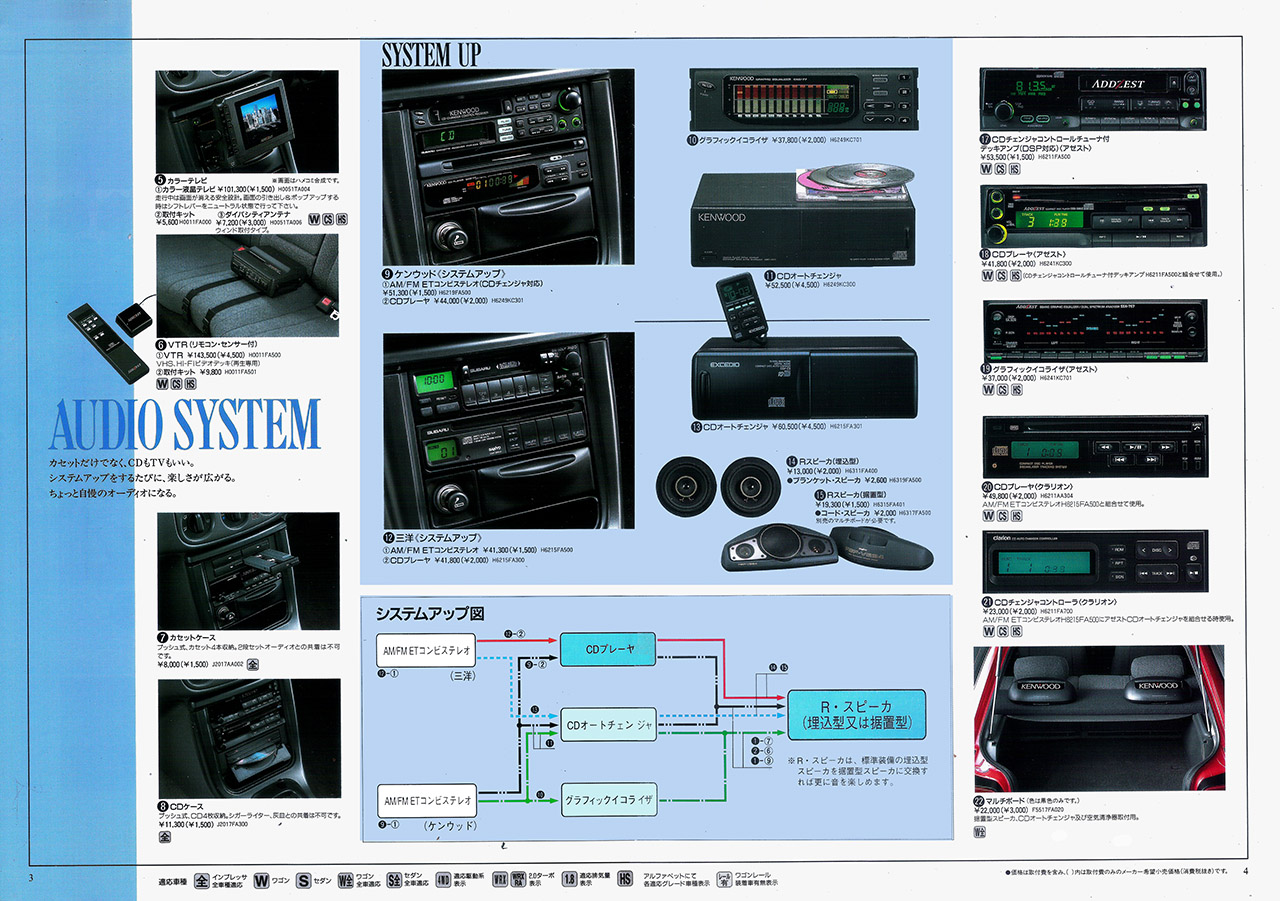Select the Clarion CD changer controller photo

[x=1095, y=562]
